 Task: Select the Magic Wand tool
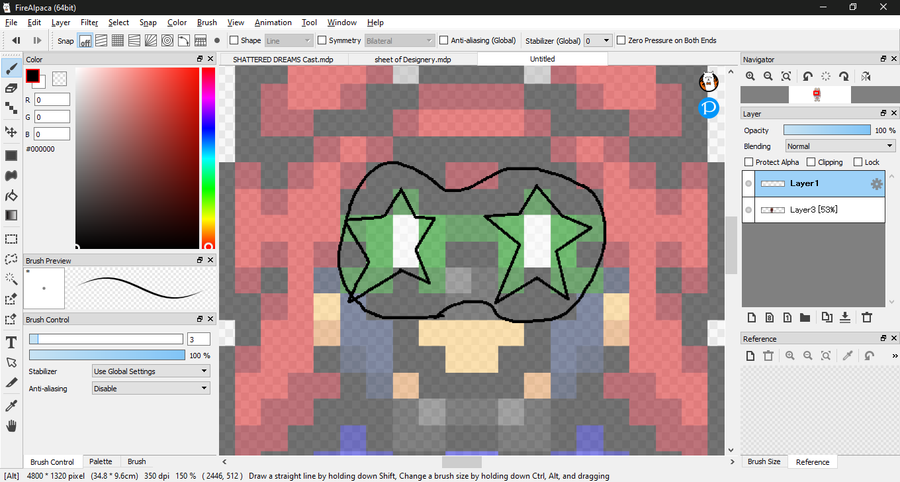11,279
